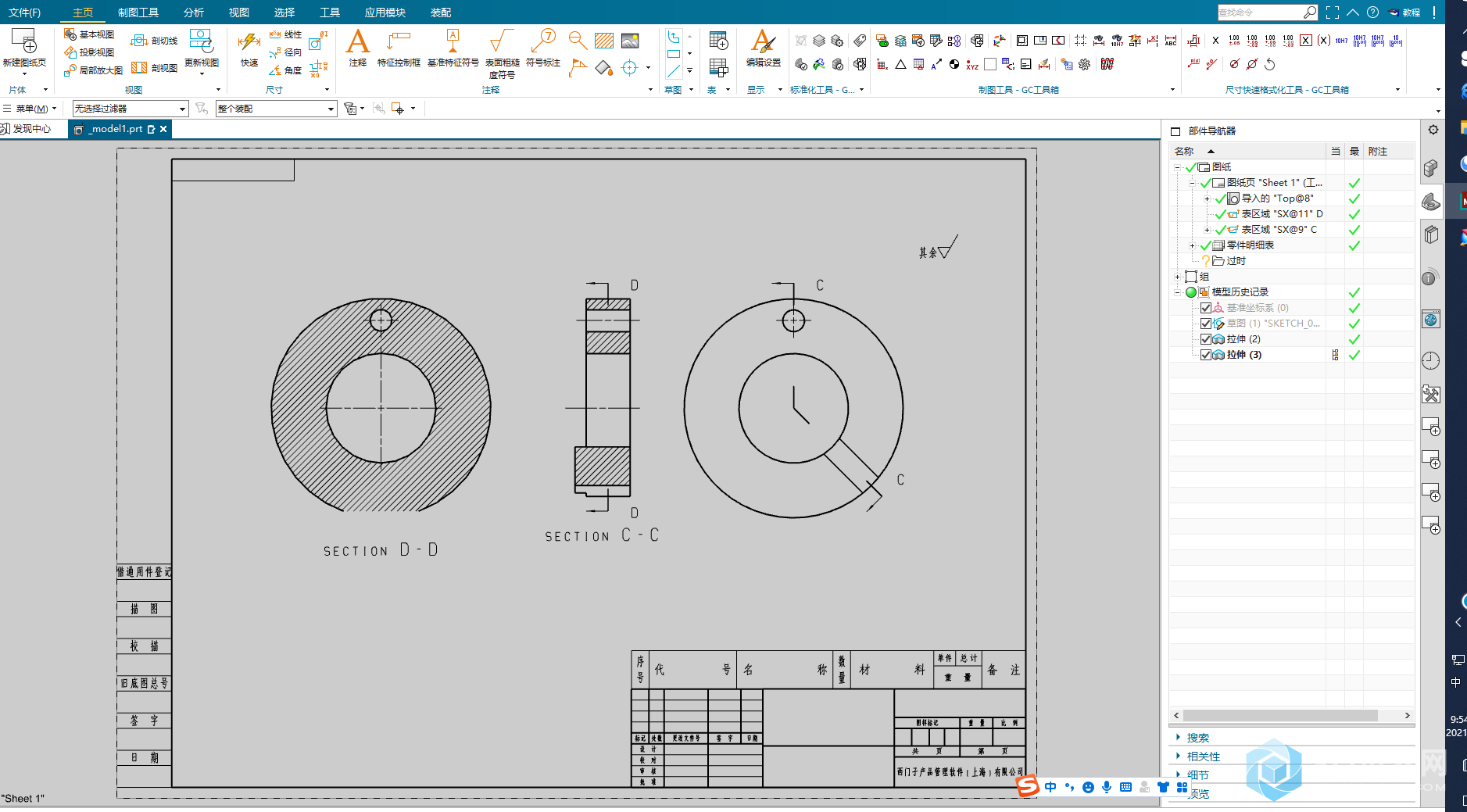Viewport: 1467px width, 812px height.
Task: Select the crosshatch area fill icon
Action: click(x=604, y=41)
